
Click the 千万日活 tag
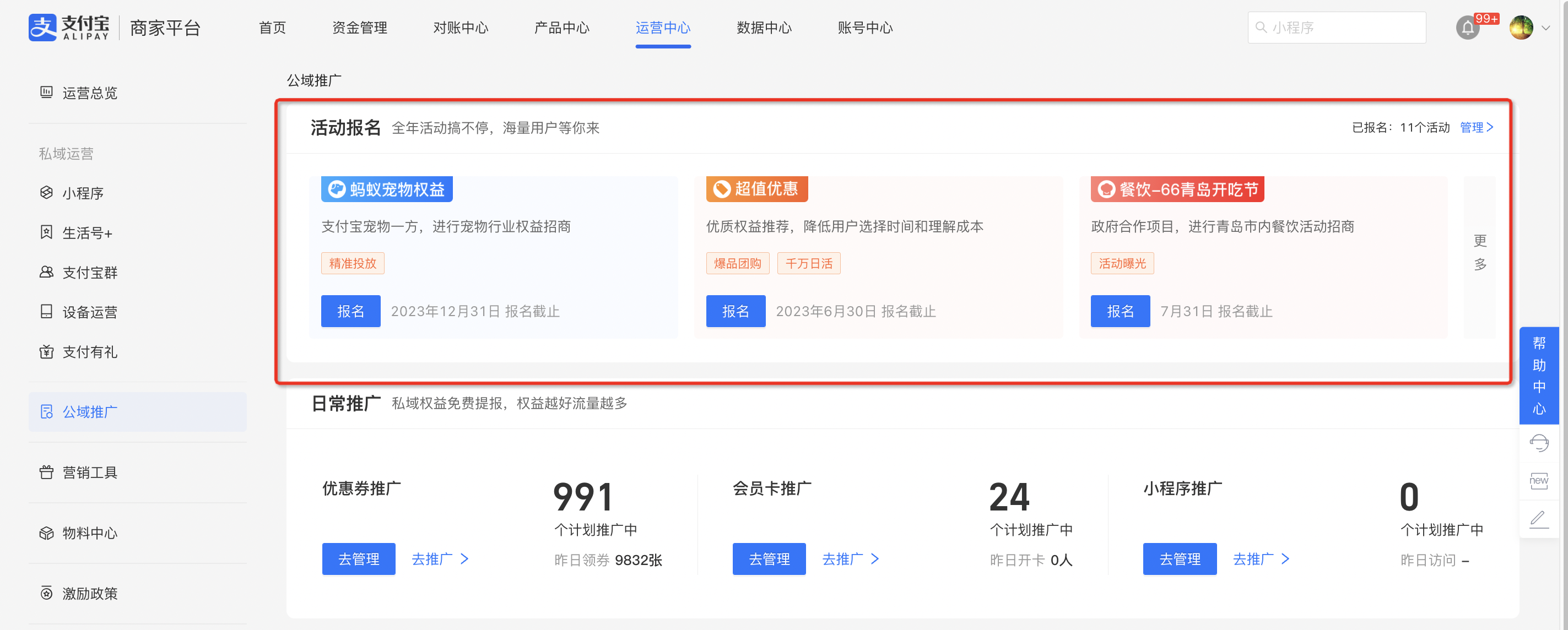pyautogui.click(x=808, y=263)
